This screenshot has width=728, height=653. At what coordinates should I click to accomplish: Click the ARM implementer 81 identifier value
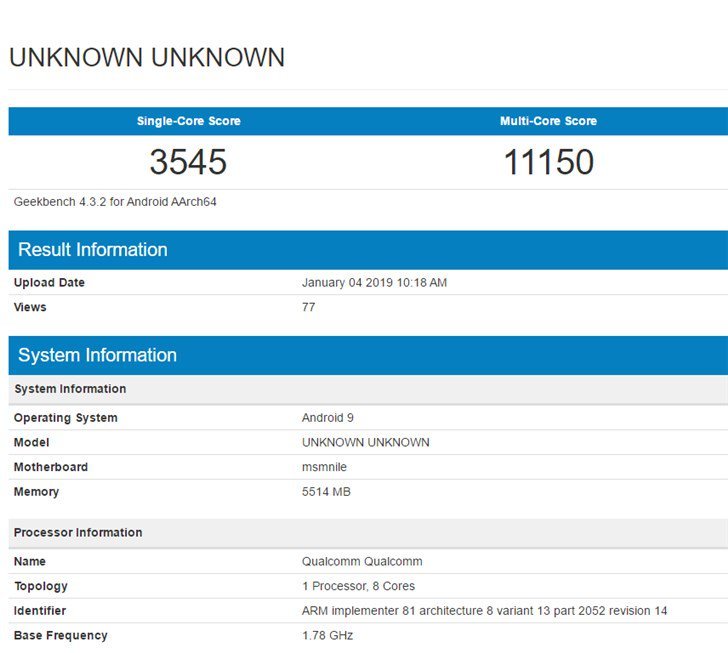484,611
